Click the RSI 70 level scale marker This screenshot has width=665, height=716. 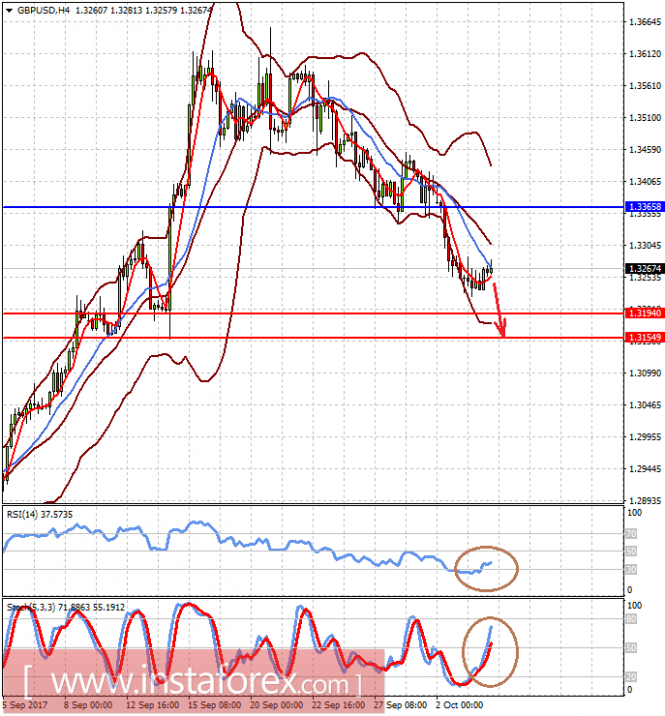[631, 533]
